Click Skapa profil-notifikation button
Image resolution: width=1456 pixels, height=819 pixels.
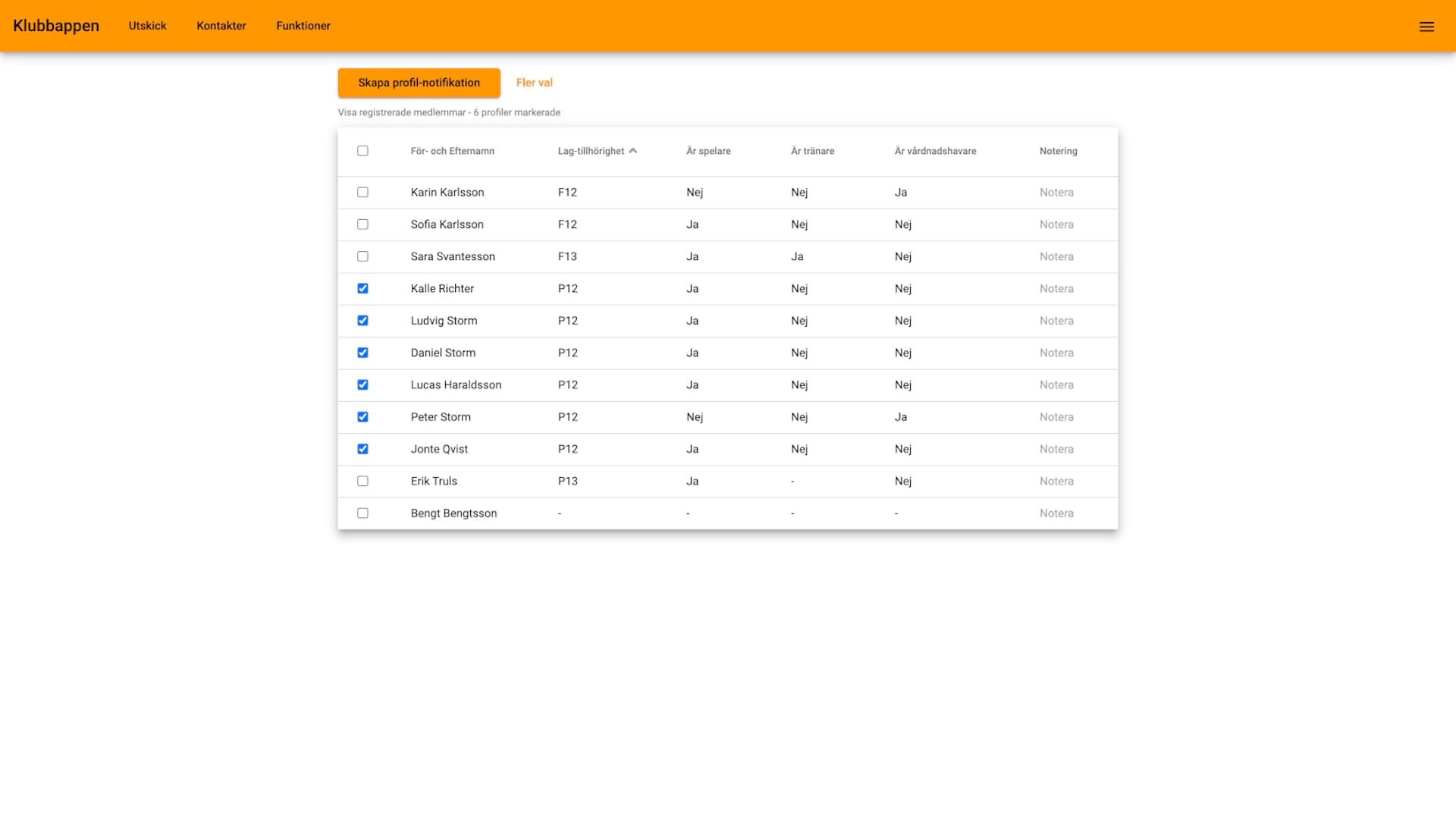click(x=419, y=83)
